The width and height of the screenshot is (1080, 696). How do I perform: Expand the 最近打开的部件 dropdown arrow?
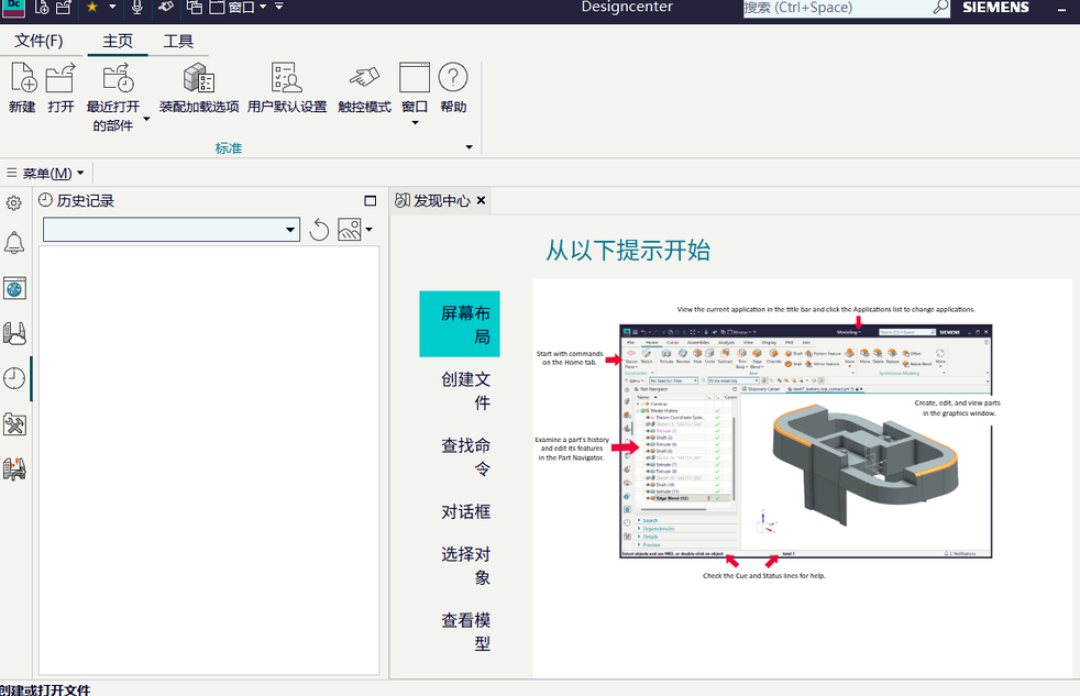click(x=146, y=119)
